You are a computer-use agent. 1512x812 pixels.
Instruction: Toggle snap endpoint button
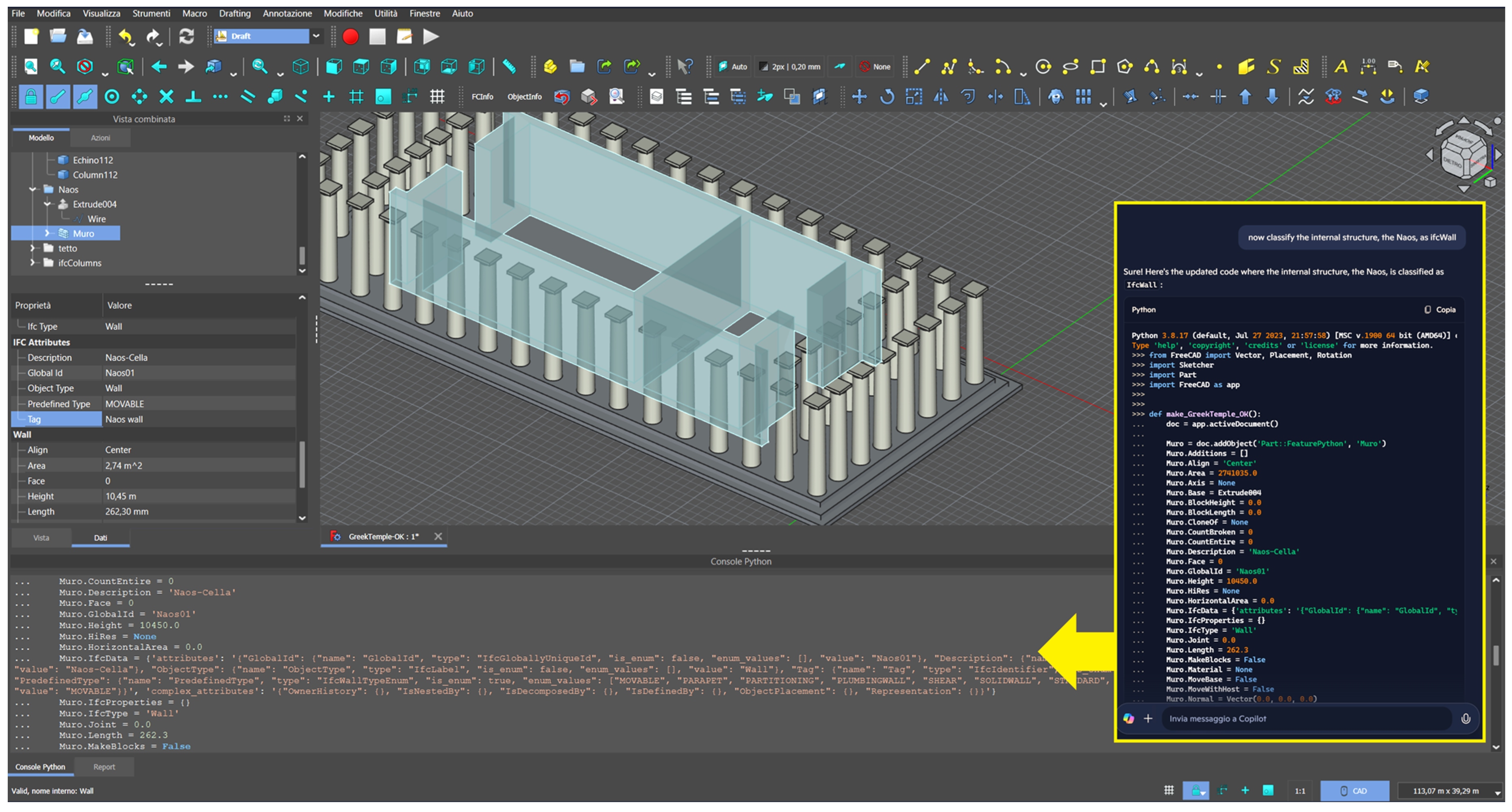coord(58,97)
